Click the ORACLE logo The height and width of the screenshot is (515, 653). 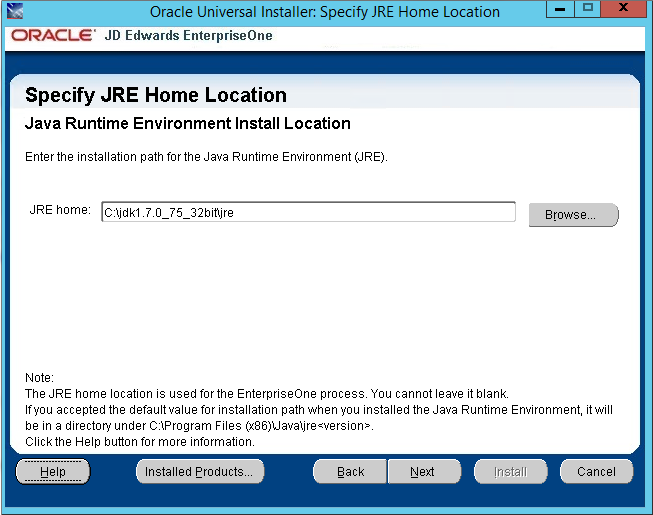pos(53,35)
